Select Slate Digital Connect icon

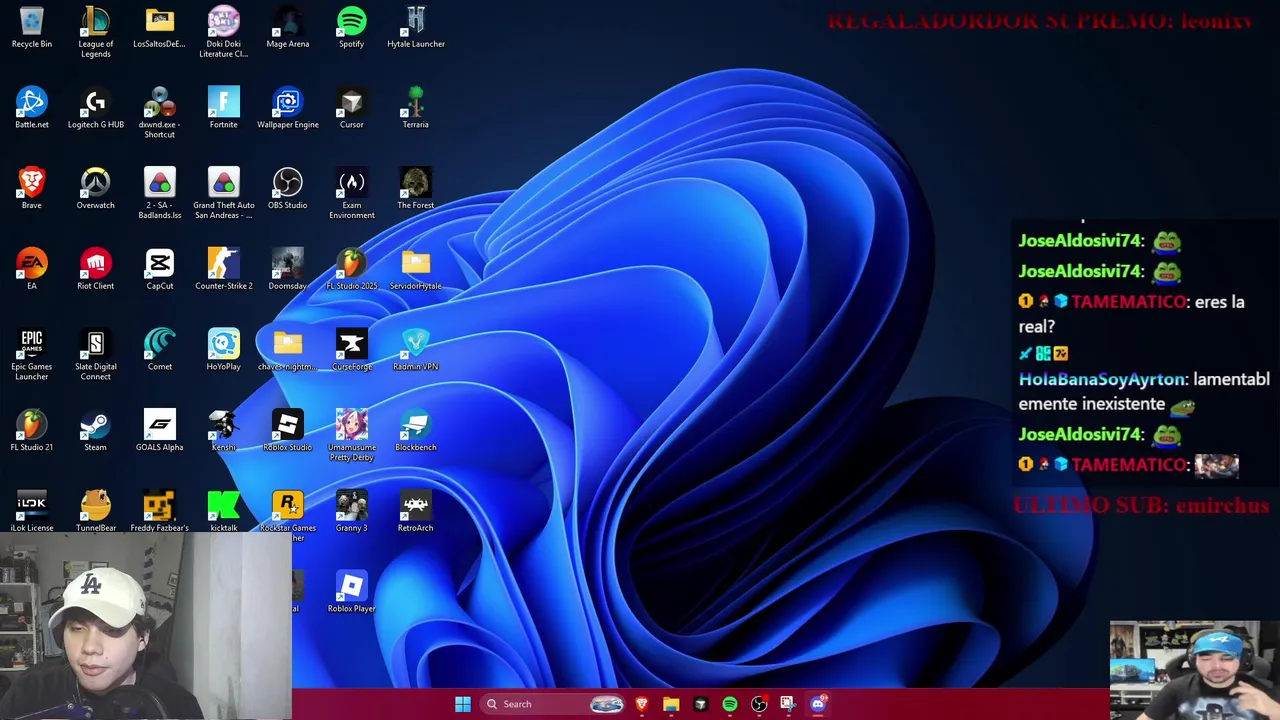pos(96,355)
